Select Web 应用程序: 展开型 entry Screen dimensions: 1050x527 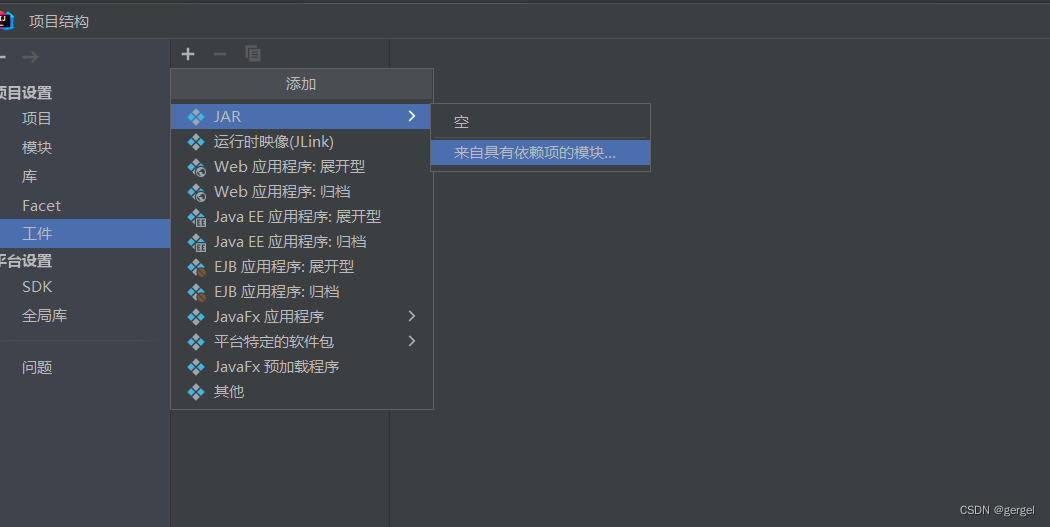click(x=301, y=167)
